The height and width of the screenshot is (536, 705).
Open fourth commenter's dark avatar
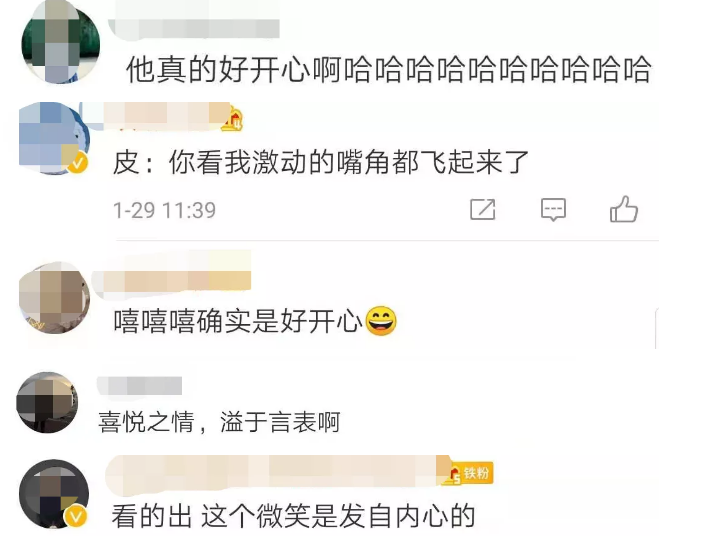(x=47, y=402)
